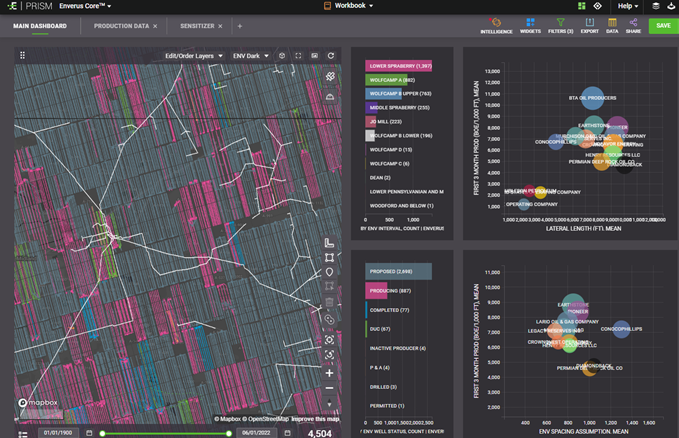Image resolution: width=679 pixels, height=438 pixels.
Task: Open the Help dropdown menu
Action: 628,6
